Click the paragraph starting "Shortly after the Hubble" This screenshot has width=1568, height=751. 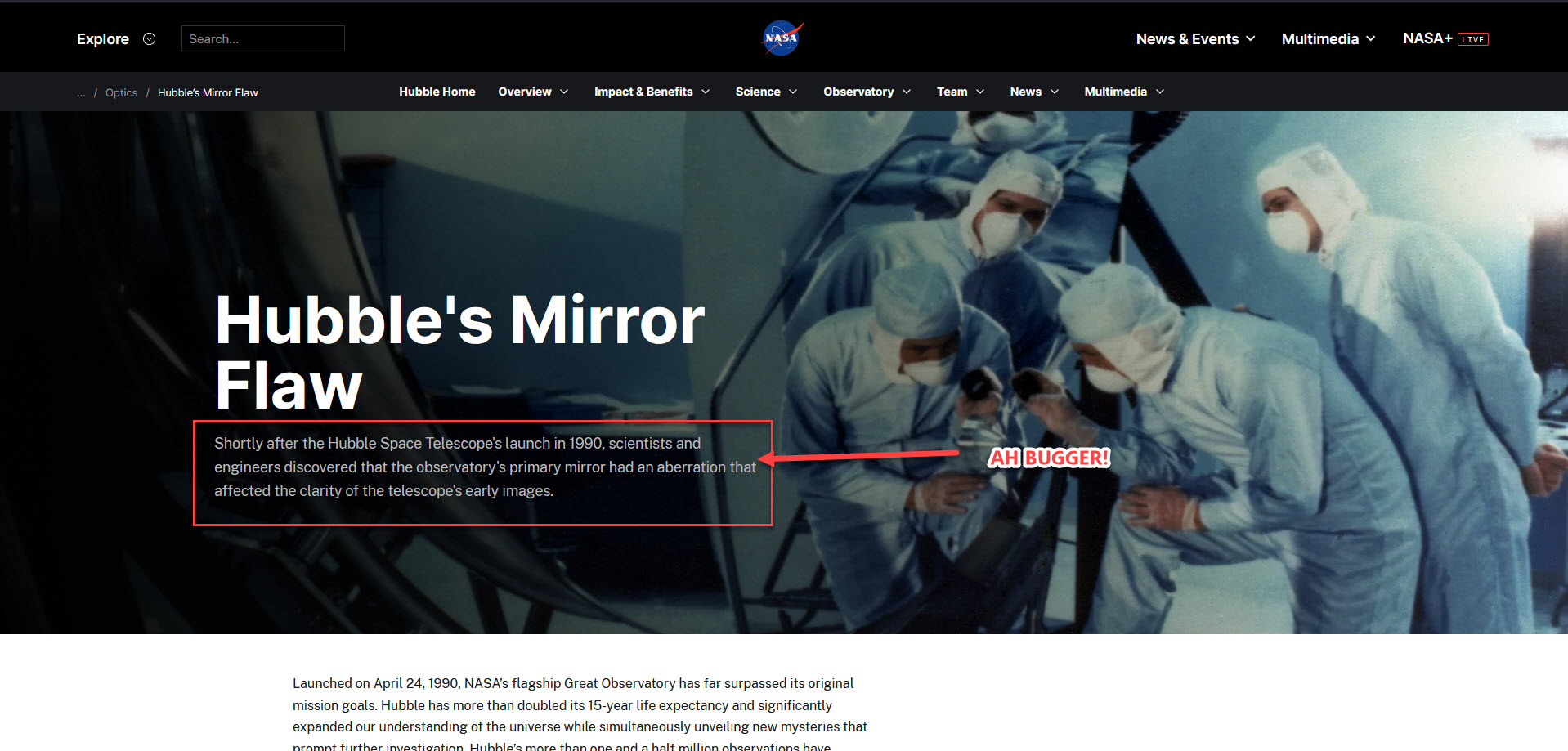pos(485,467)
